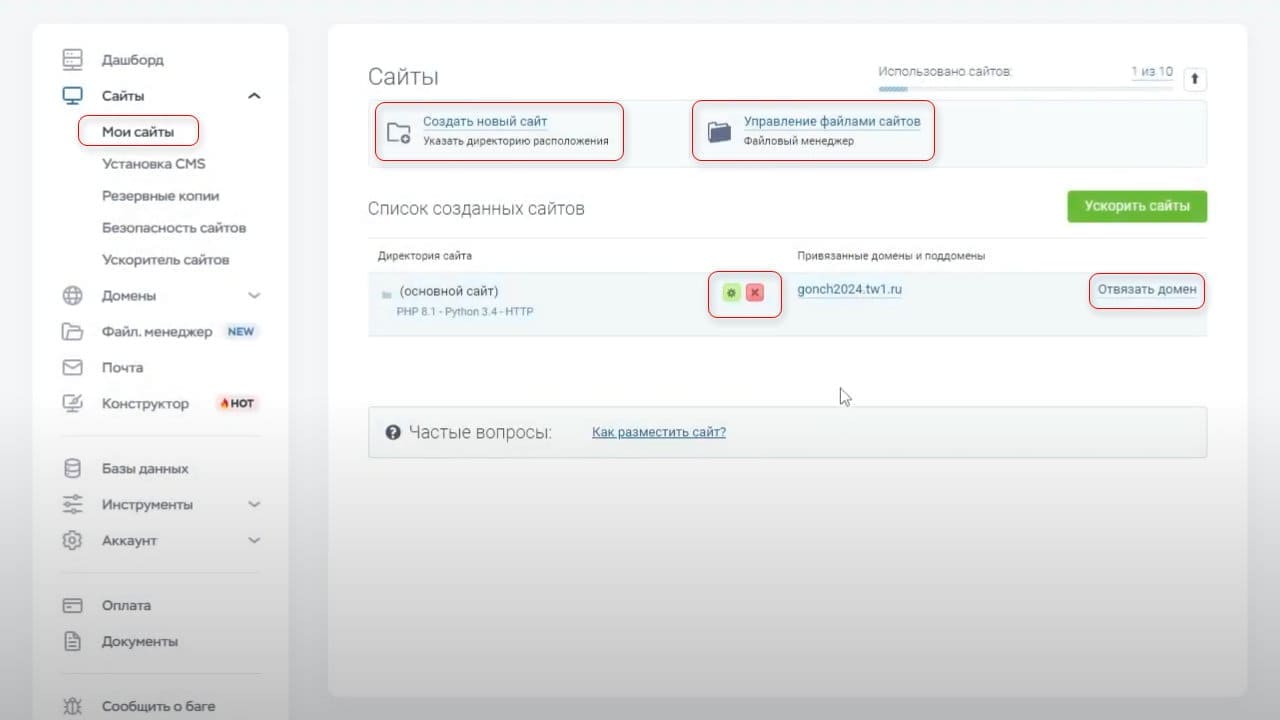Click the Почта envelope icon
The width and height of the screenshot is (1280, 720).
click(x=72, y=367)
